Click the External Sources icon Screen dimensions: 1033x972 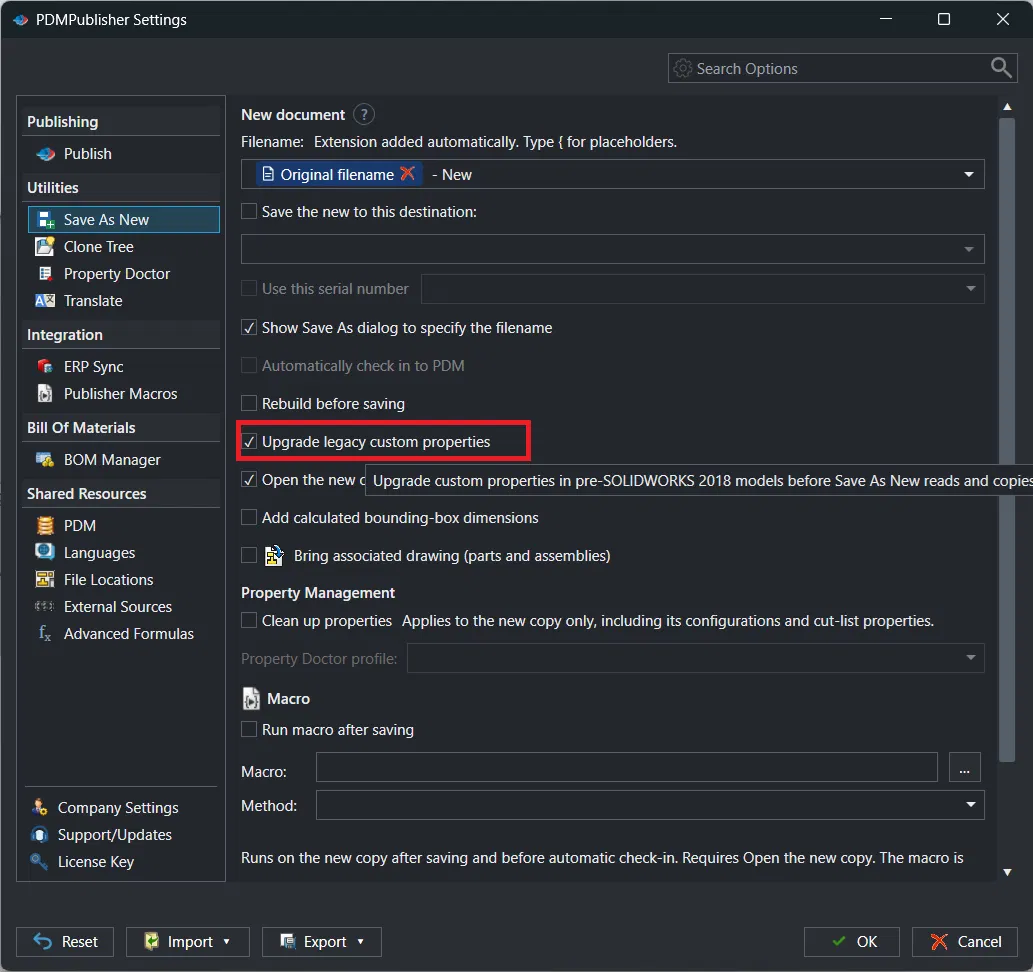[44, 606]
